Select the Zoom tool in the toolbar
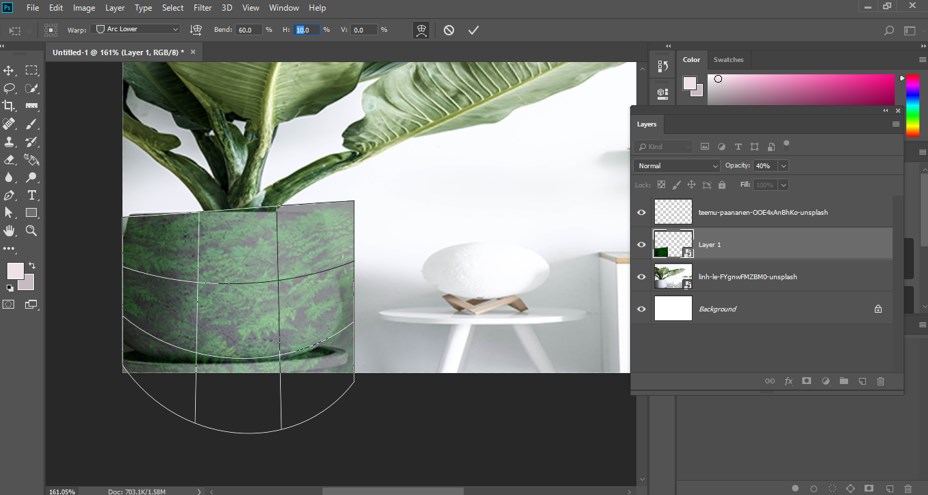The width and height of the screenshot is (928, 495). coord(32,230)
